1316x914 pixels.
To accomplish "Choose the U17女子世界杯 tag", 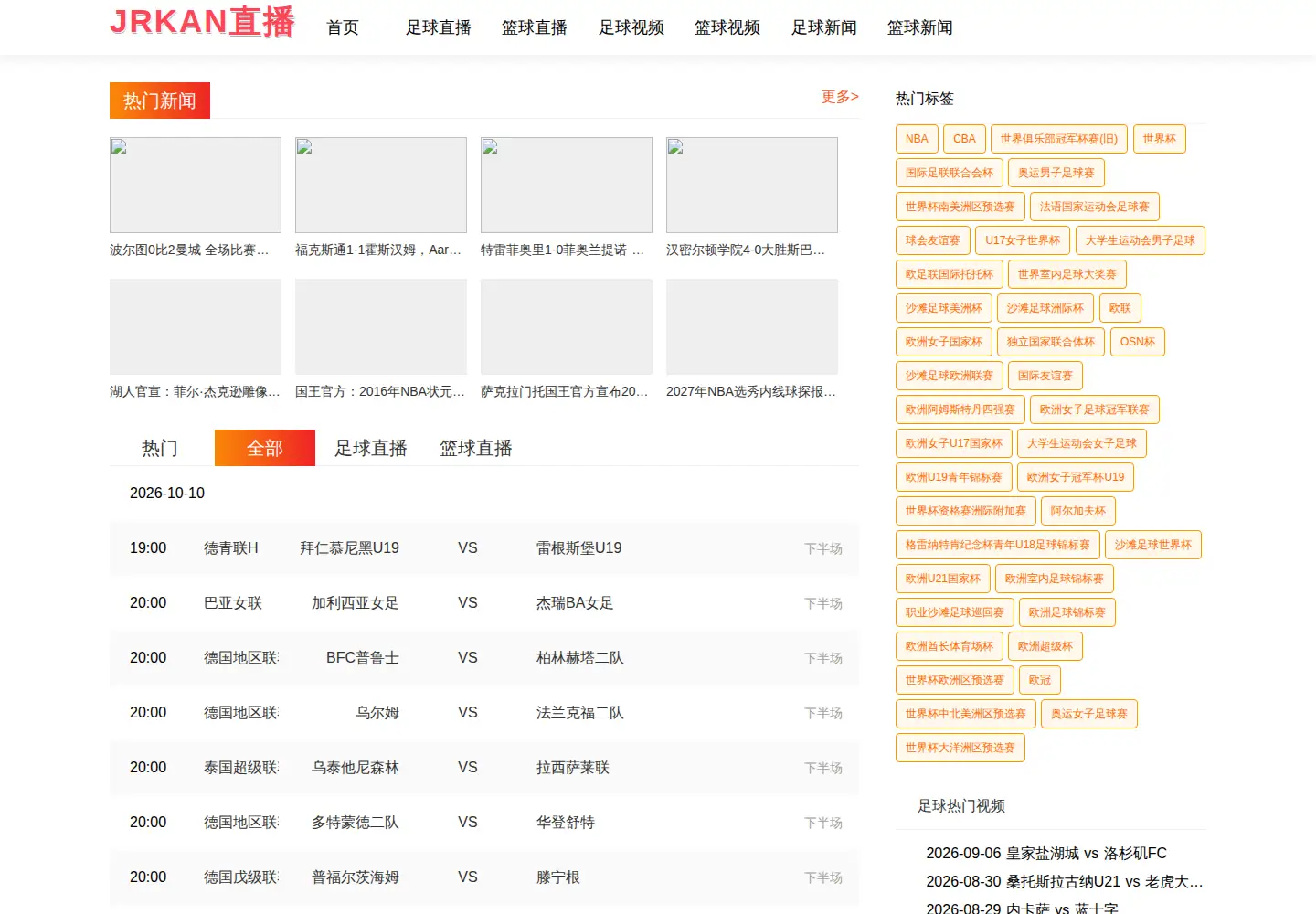I will point(1023,240).
